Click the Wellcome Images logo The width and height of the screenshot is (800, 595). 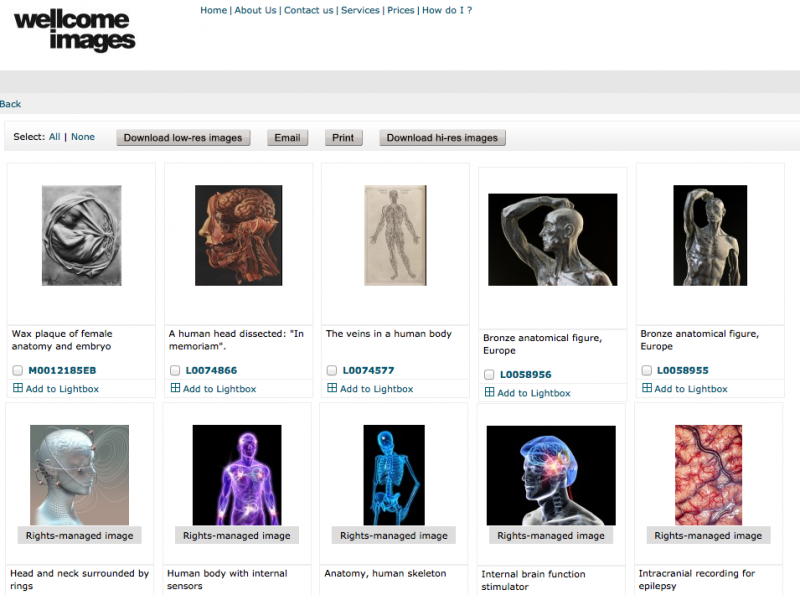click(x=74, y=30)
